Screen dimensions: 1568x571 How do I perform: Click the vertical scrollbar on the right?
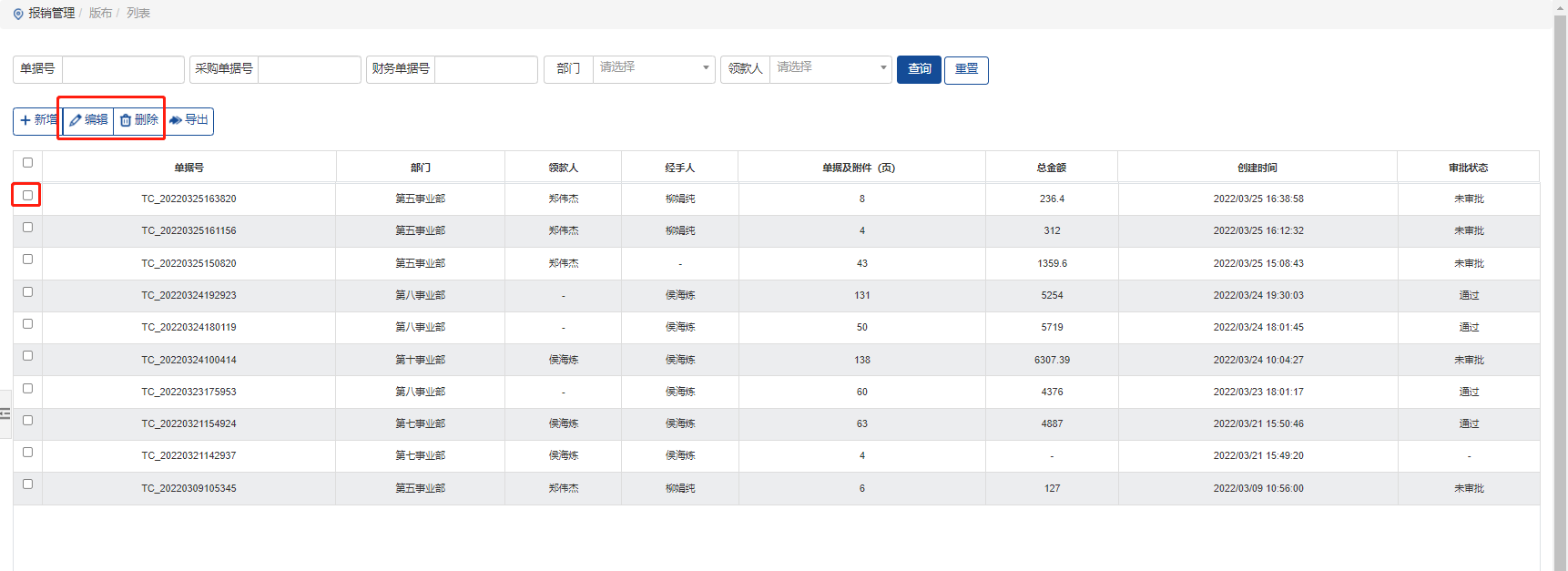click(x=1560, y=273)
